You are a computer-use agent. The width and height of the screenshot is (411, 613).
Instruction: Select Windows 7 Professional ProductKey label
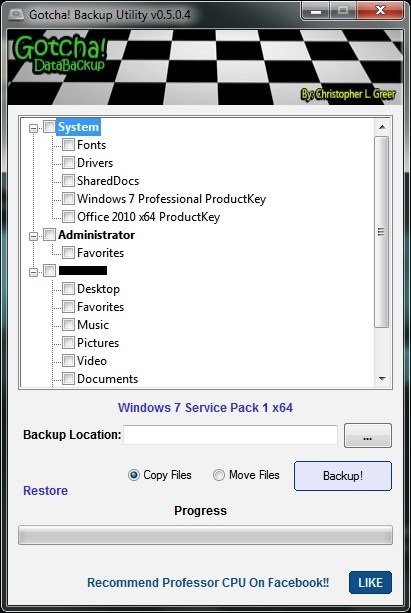point(171,199)
